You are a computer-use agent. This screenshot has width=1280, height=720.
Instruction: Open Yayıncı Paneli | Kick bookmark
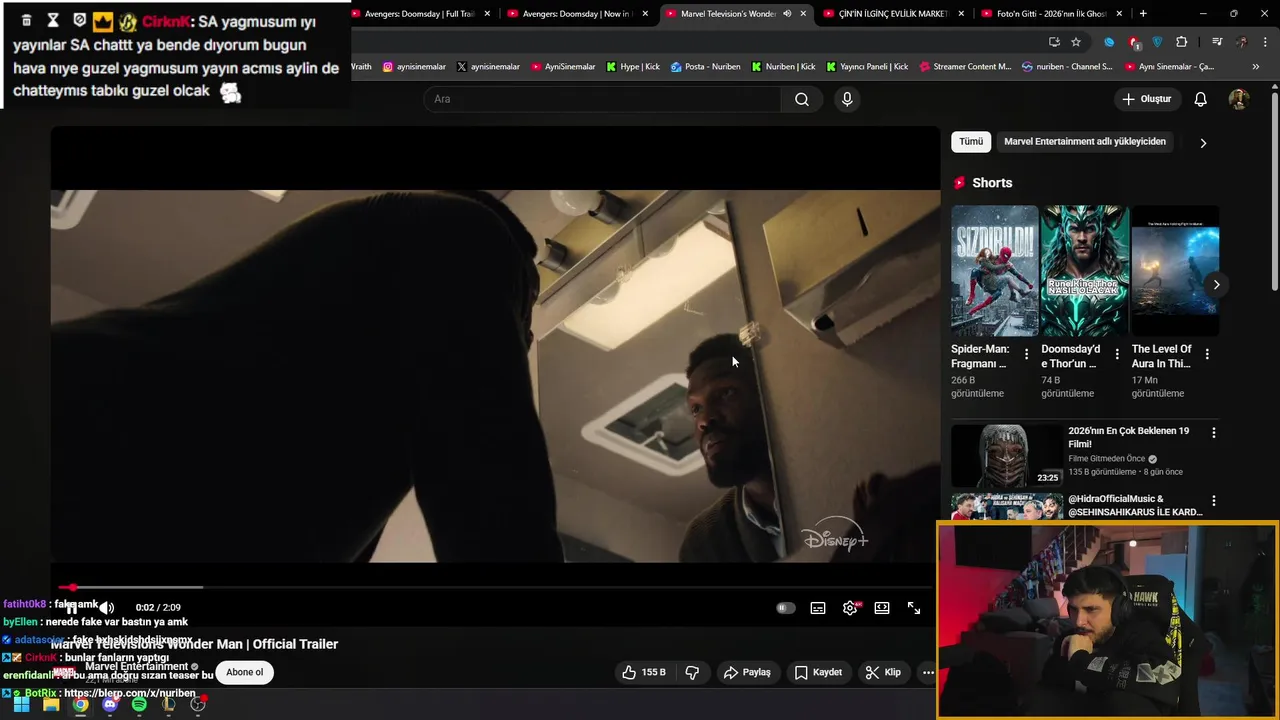pos(866,67)
